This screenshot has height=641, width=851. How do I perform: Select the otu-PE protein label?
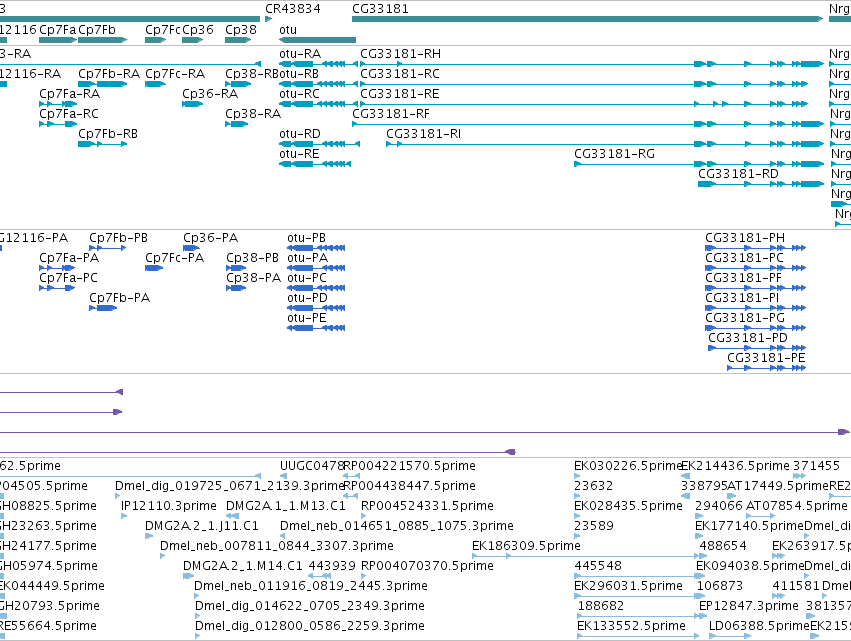tap(307, 319)
